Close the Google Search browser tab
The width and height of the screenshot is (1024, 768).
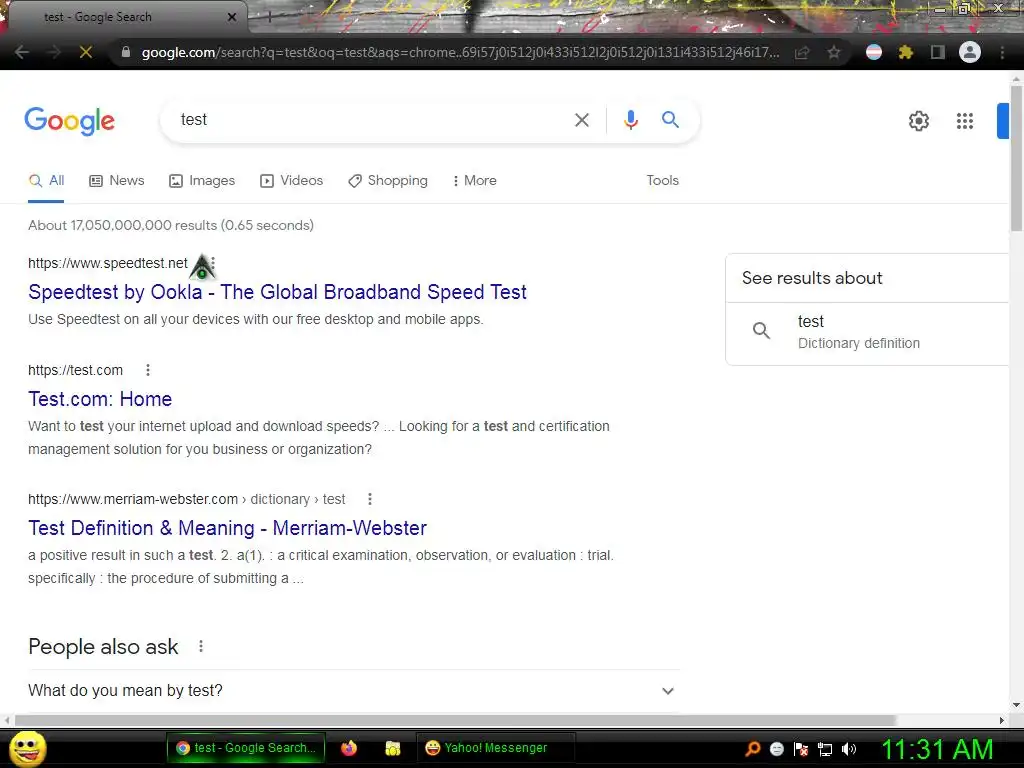point(232,17)
